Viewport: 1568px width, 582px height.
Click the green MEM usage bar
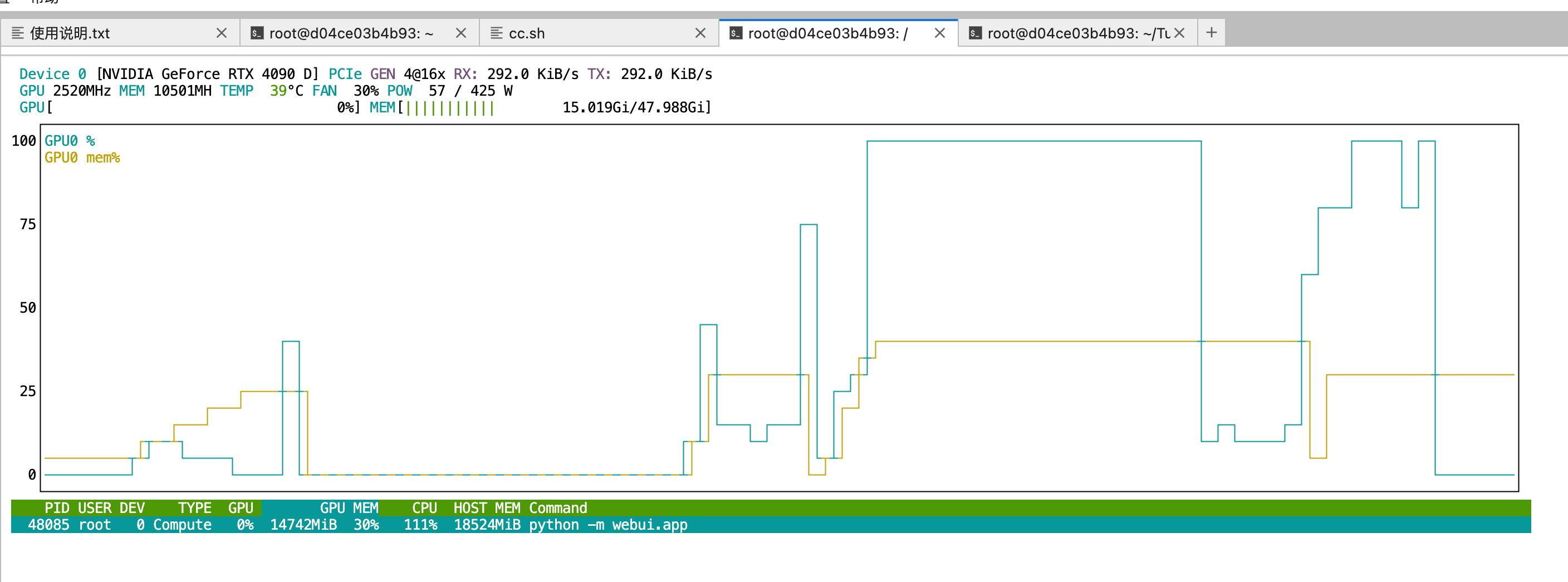click(x=449, y=108)
